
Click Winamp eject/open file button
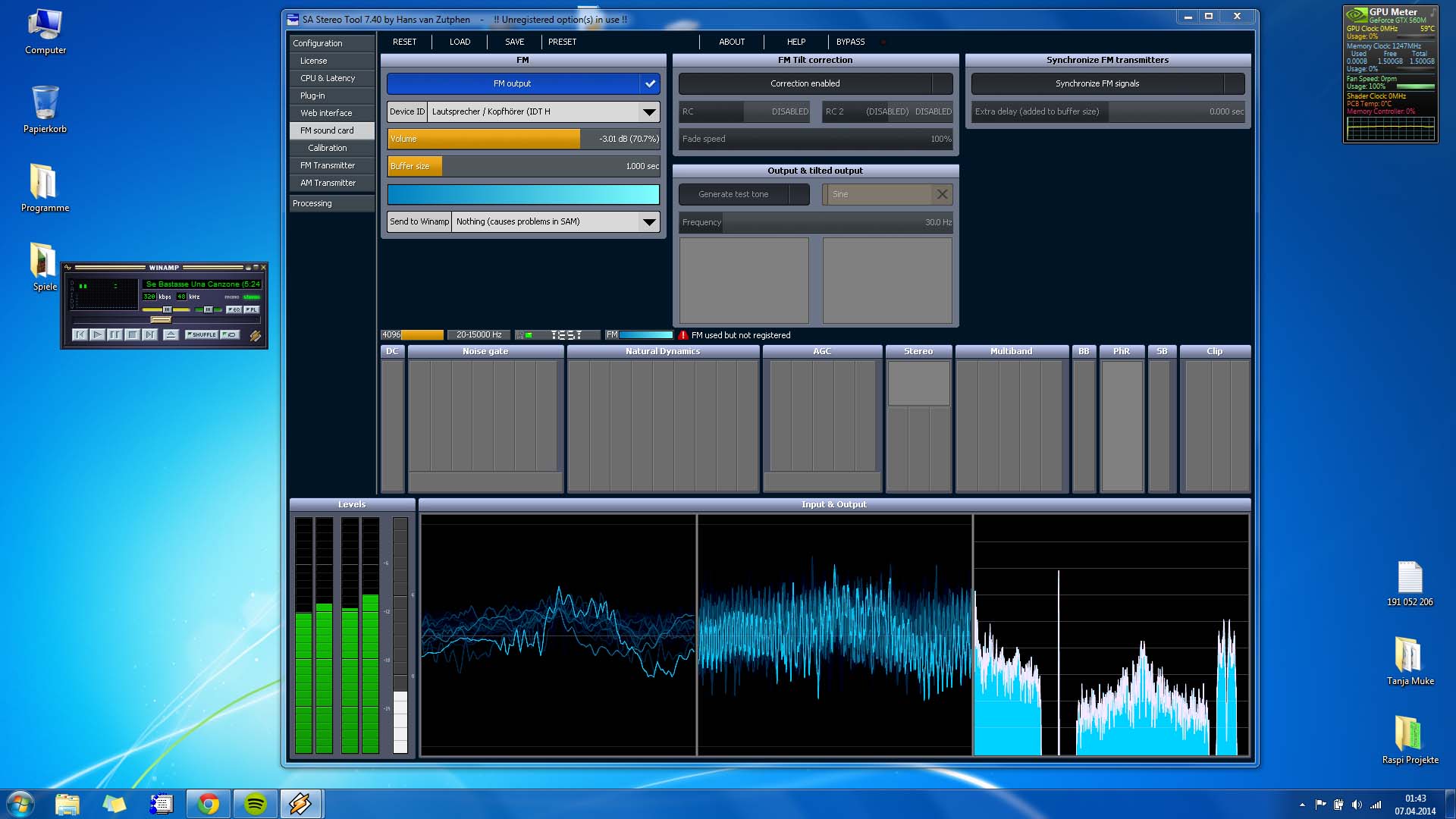coord(171,334)
